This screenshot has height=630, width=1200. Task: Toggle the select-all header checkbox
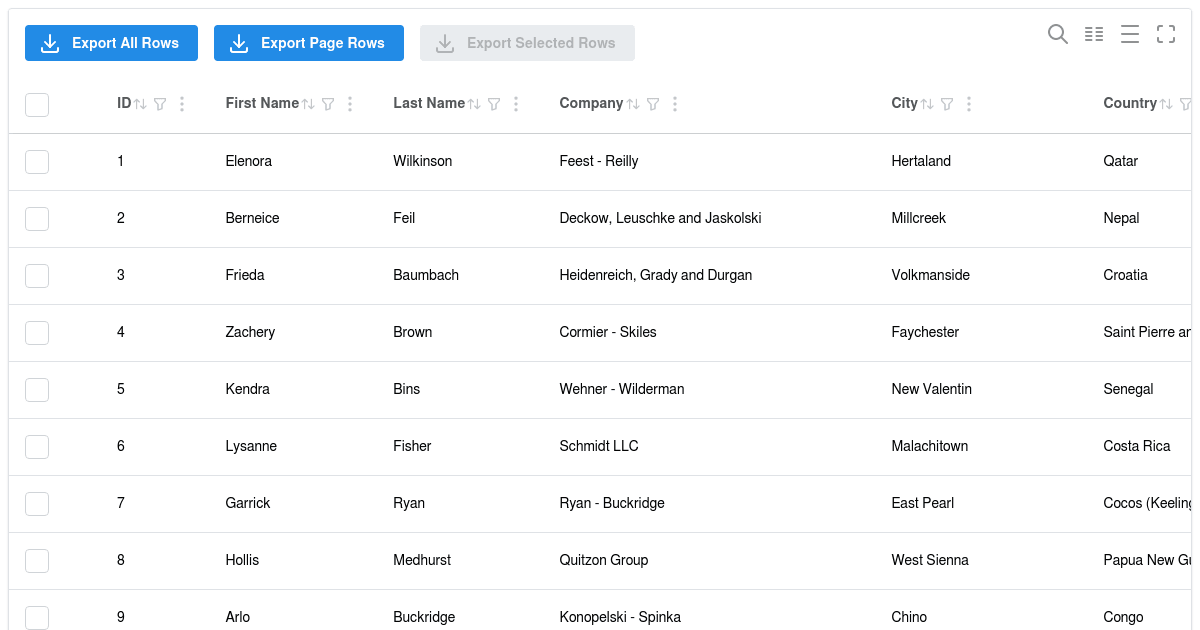pyautogui.click(x=37, y=104)
